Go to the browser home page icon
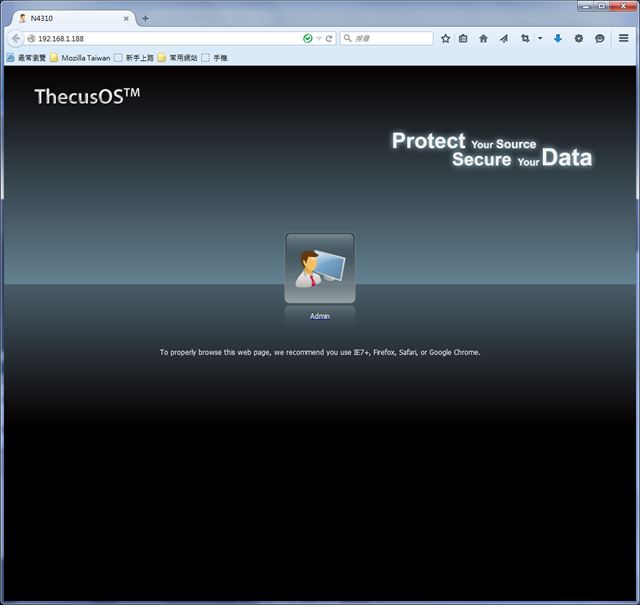The width and height of the screenshot is (640, 605). tap(483, 38)
